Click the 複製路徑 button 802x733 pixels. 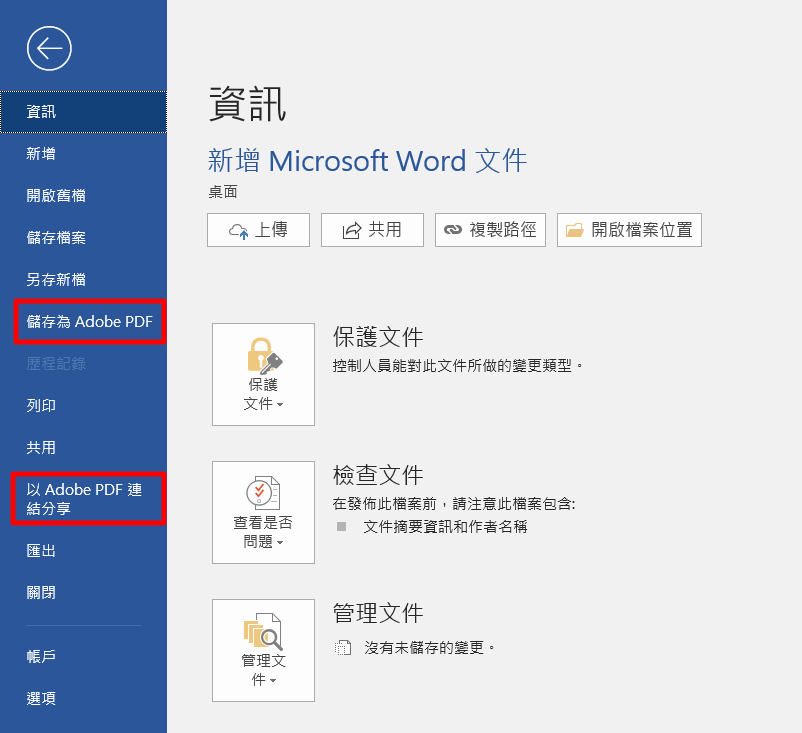pyautogui.click(x=491, y=230)
